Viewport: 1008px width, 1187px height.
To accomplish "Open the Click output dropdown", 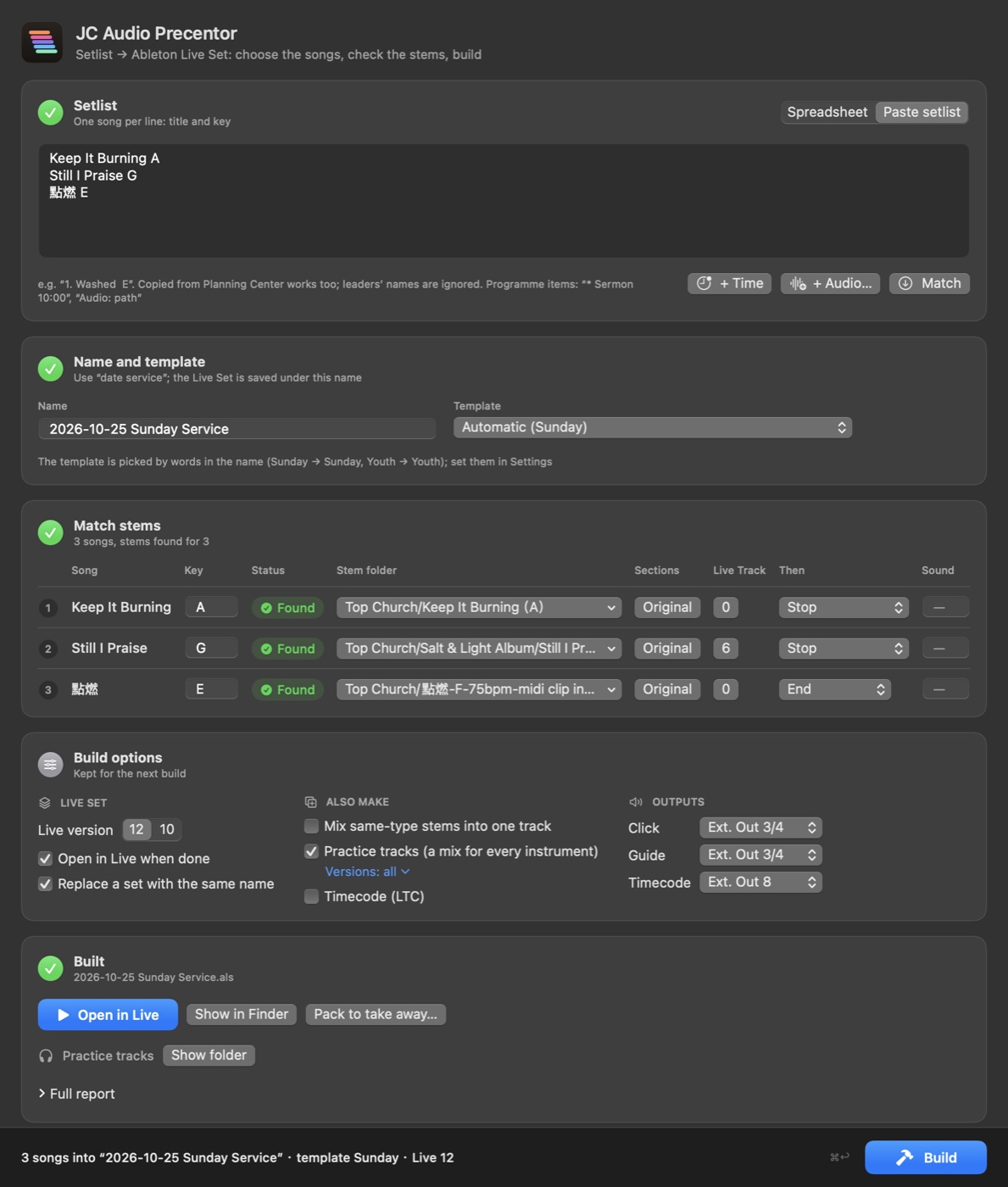I will pos(760,828).
